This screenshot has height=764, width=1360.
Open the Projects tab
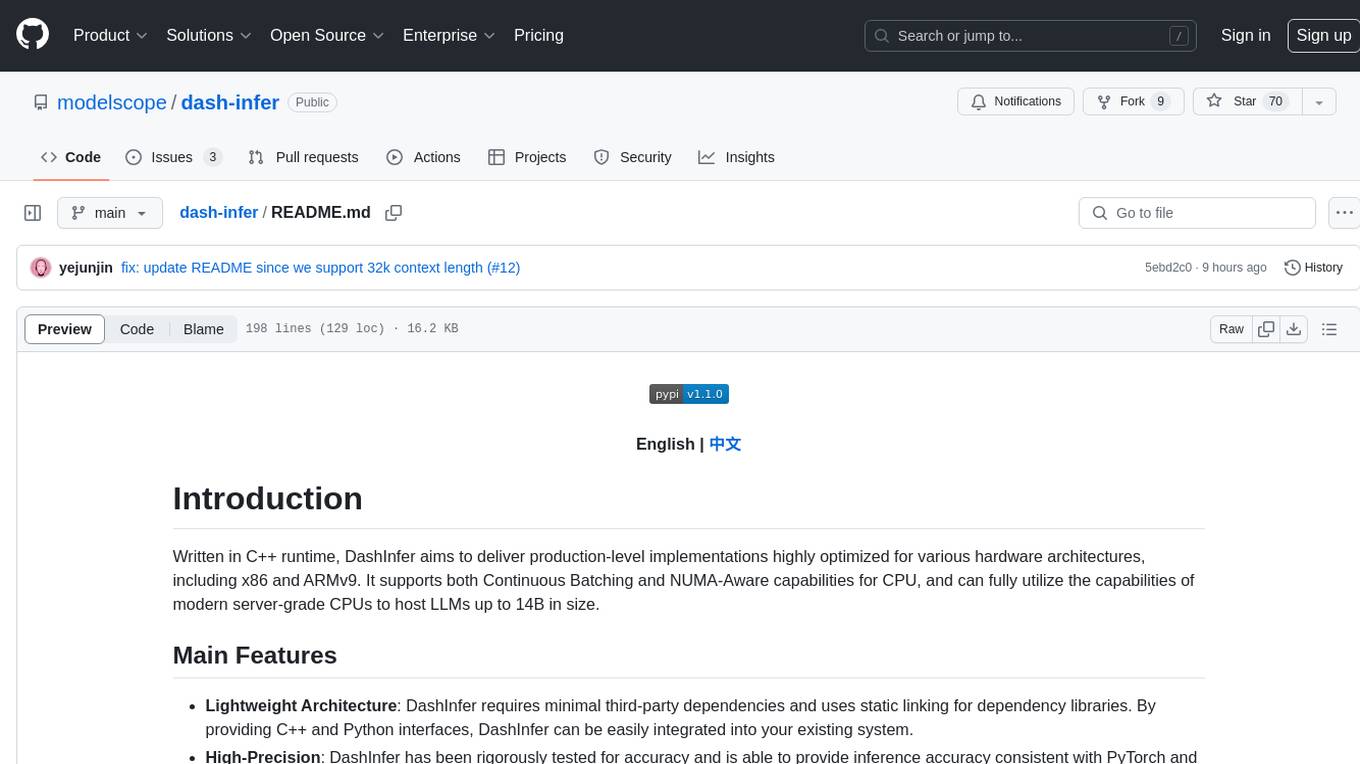coord(527,157)
